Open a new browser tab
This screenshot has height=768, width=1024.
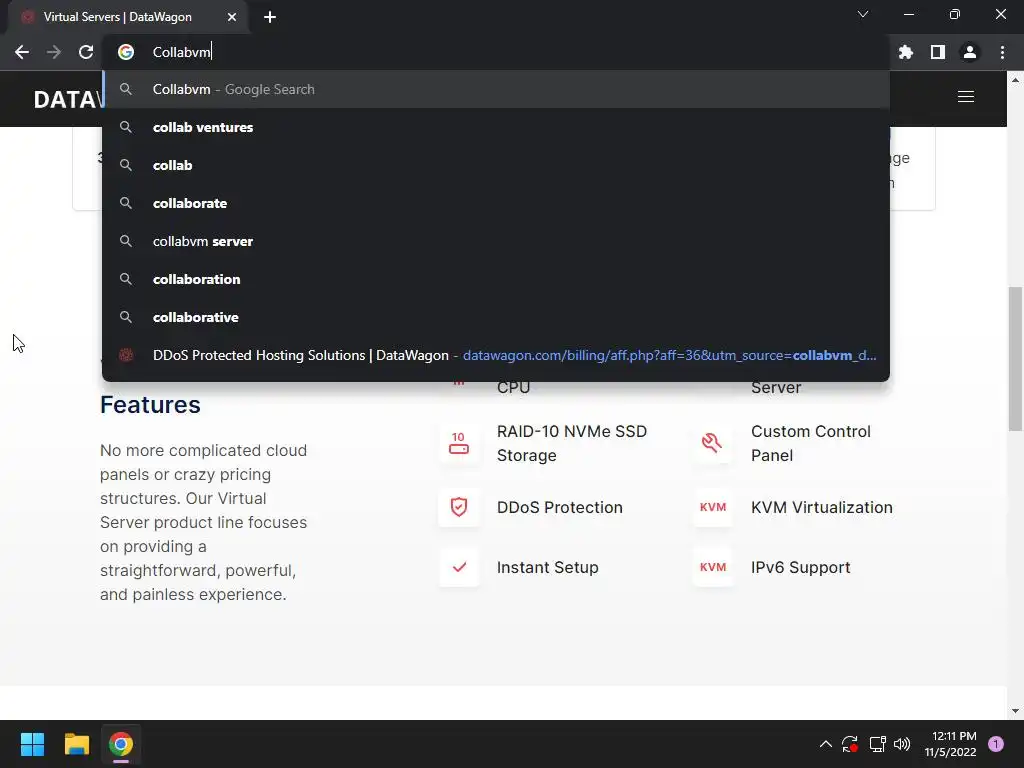[270, 17]
